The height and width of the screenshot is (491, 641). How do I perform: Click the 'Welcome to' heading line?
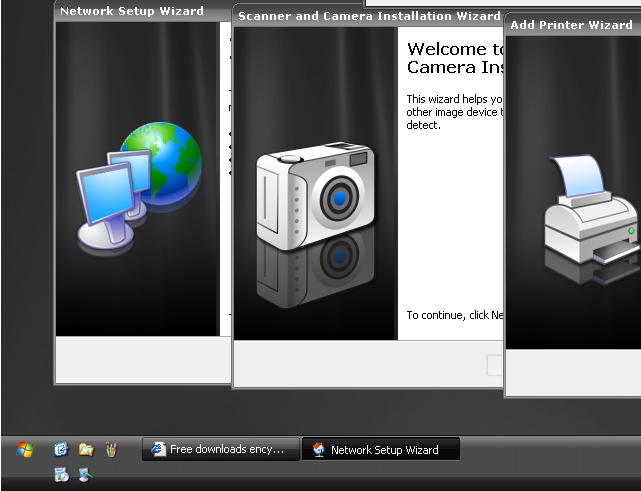[455, 49]
